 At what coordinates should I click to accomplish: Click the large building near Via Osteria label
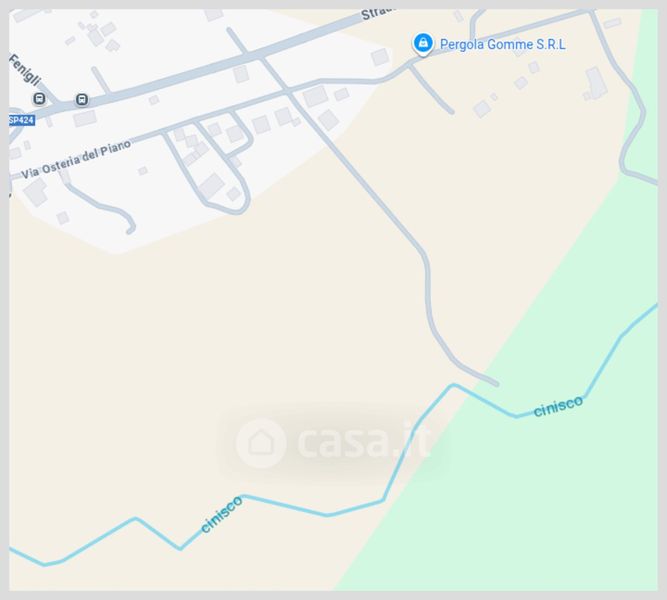pyautogui.click(x=35, y=192)
